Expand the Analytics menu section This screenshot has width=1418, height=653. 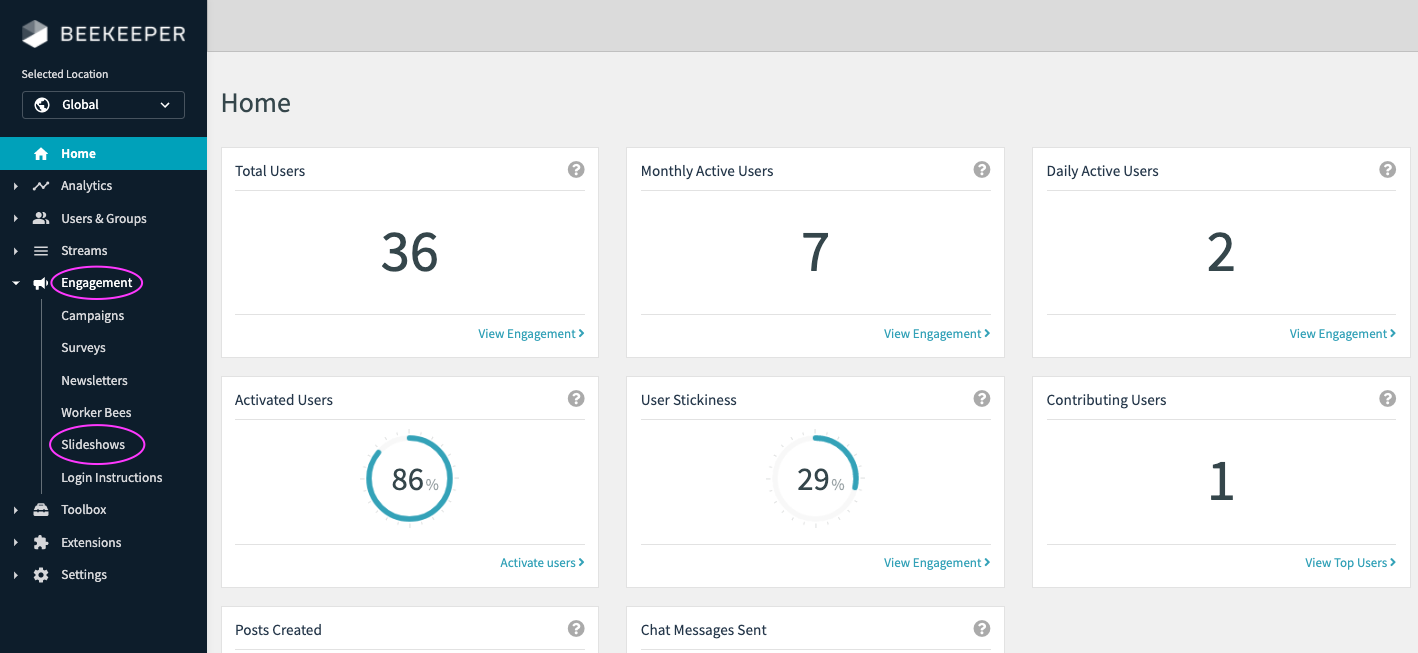16,186
